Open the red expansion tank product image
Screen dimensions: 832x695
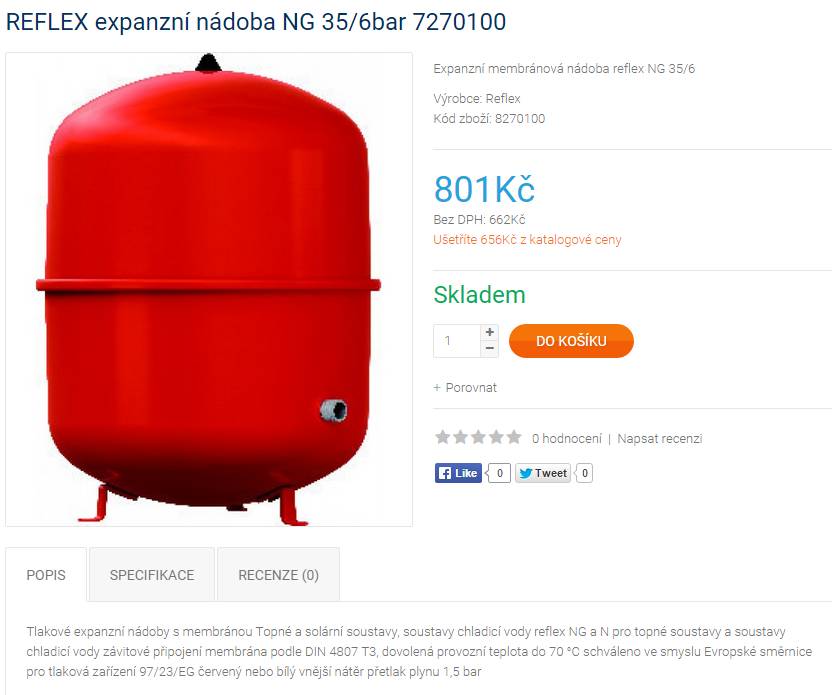tap(209, 289)
